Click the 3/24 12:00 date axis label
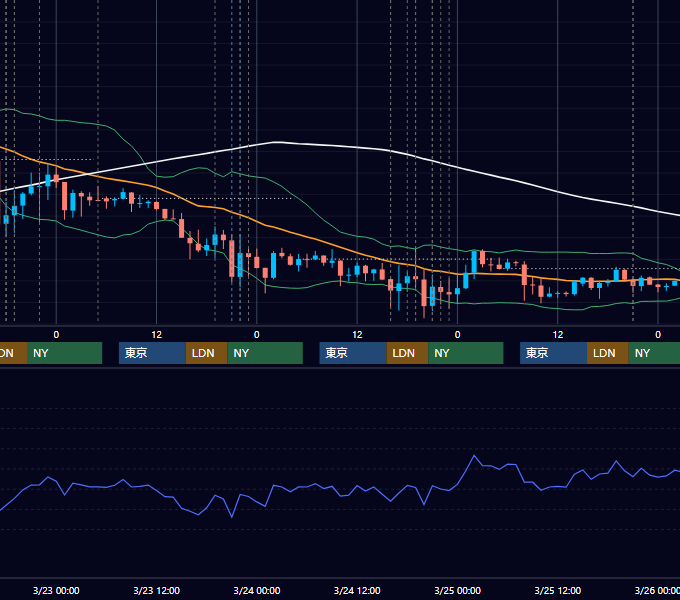The image size is (680, 600). click(x=357, y=590)
